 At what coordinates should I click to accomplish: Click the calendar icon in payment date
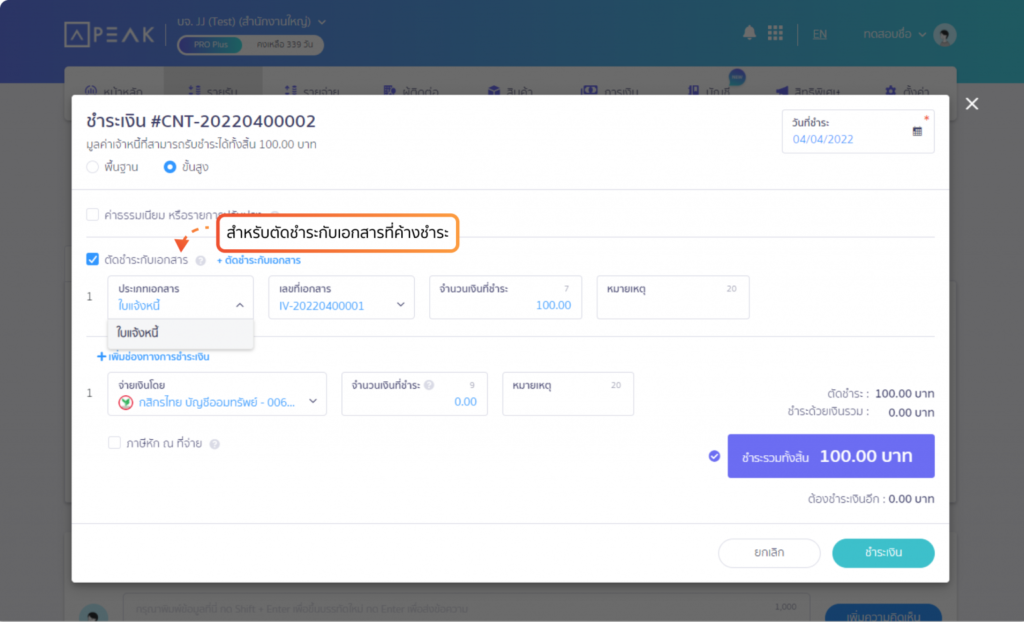917,131
